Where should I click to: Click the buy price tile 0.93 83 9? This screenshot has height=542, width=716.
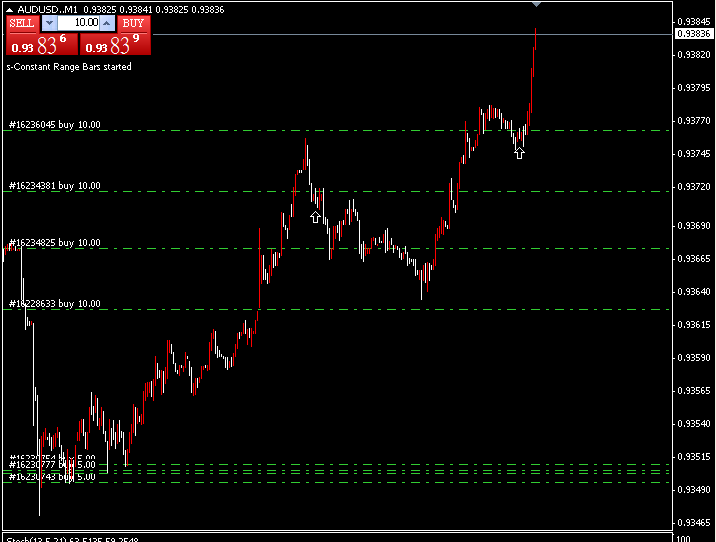tap(115, 44)
